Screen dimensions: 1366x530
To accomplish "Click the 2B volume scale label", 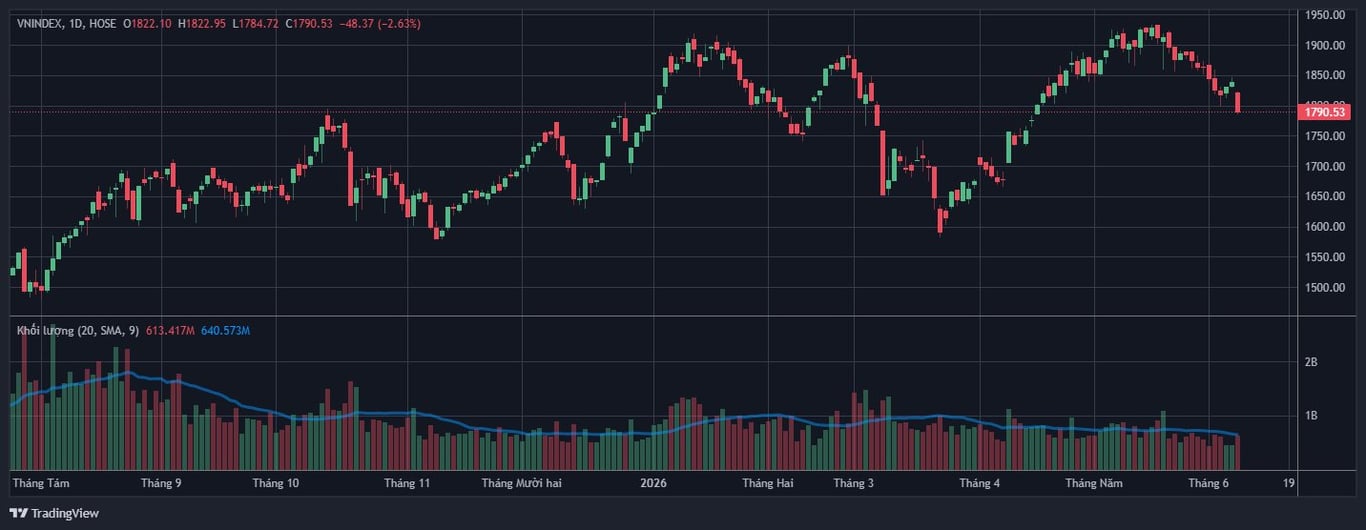I will pyautogui.click(x=1311, y=362).
